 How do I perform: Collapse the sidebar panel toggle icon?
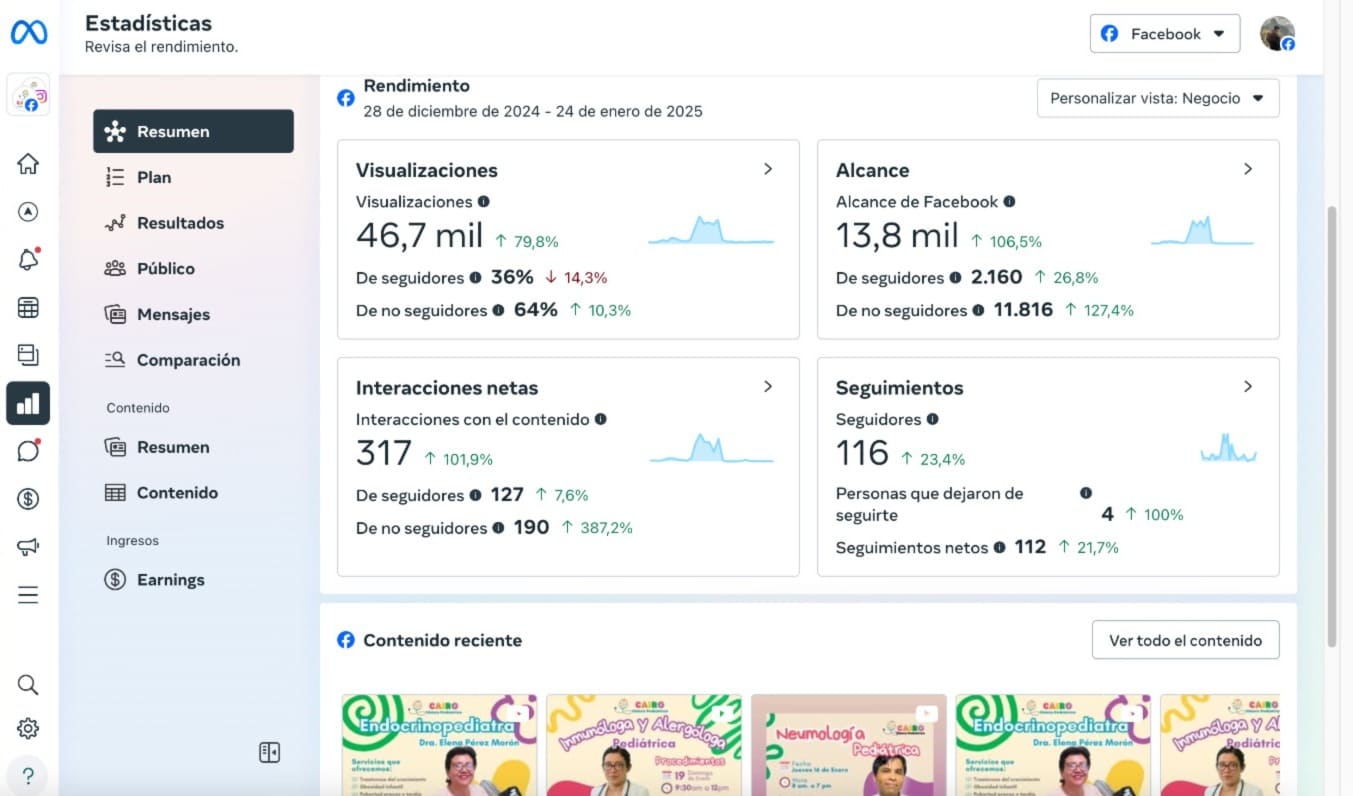tap(269, 753)
